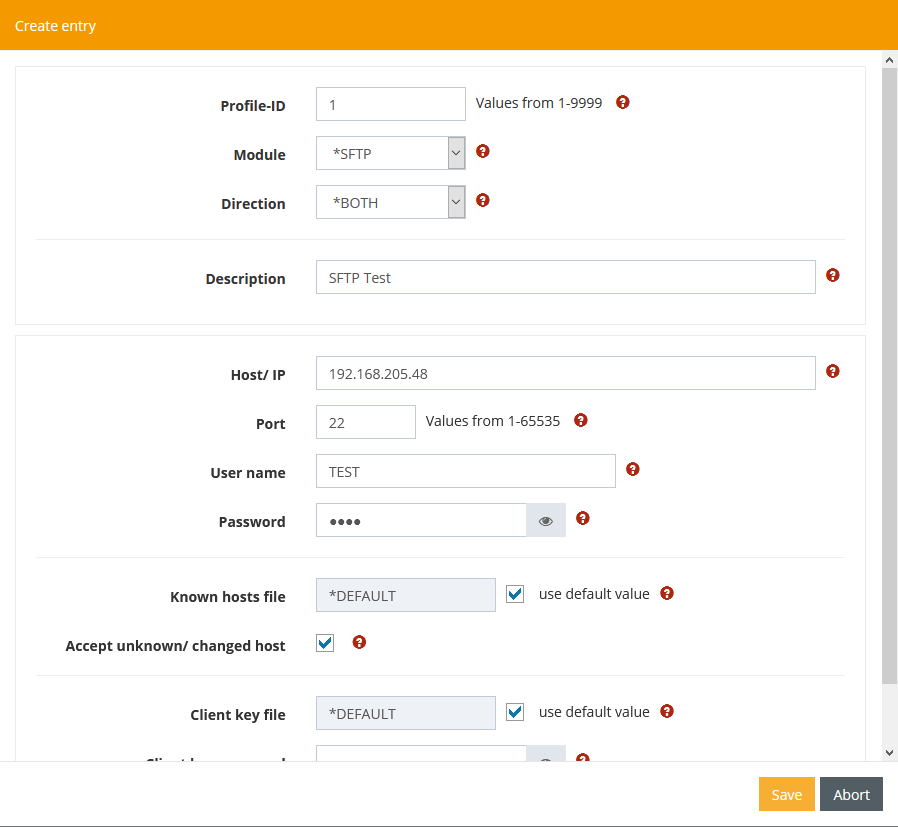Viewport: 898px width, 827px height.
Task: Expand the Direction dropdown showing *BOTH
Action: (x=390, y=202)
